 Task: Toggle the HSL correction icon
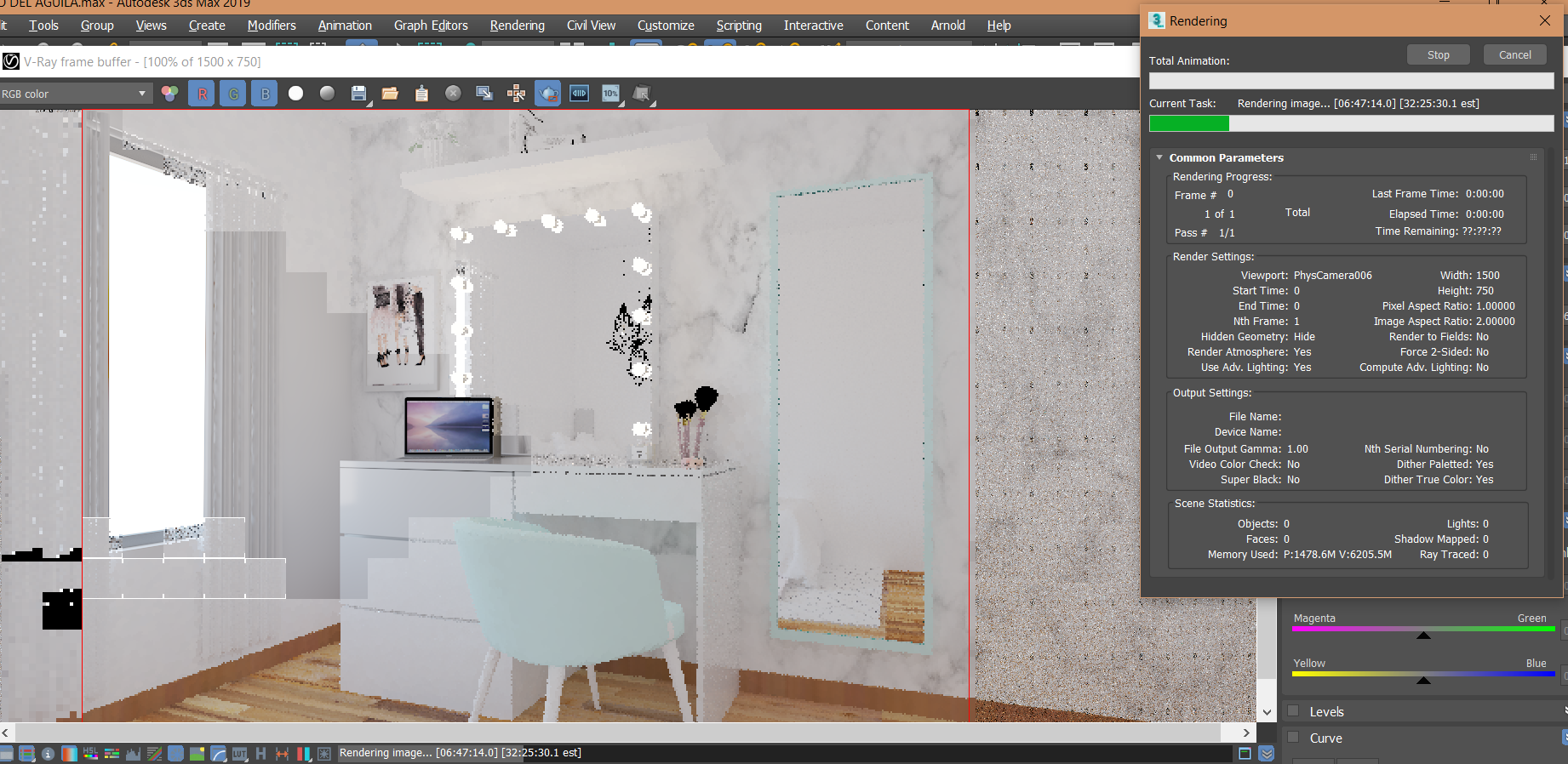(x=90, y=753)
